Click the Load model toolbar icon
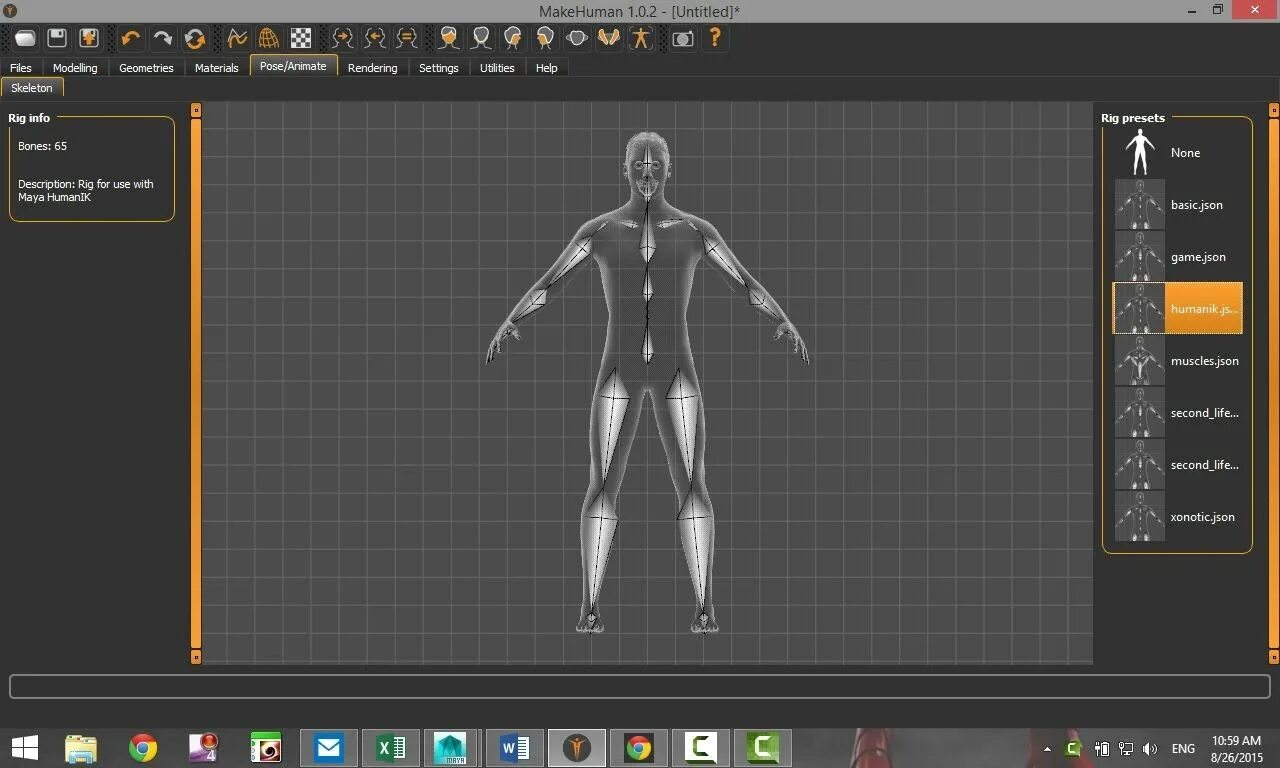The height and width of the screenshot is (768, 1280). pyautogui.click(x=25, y=38)
